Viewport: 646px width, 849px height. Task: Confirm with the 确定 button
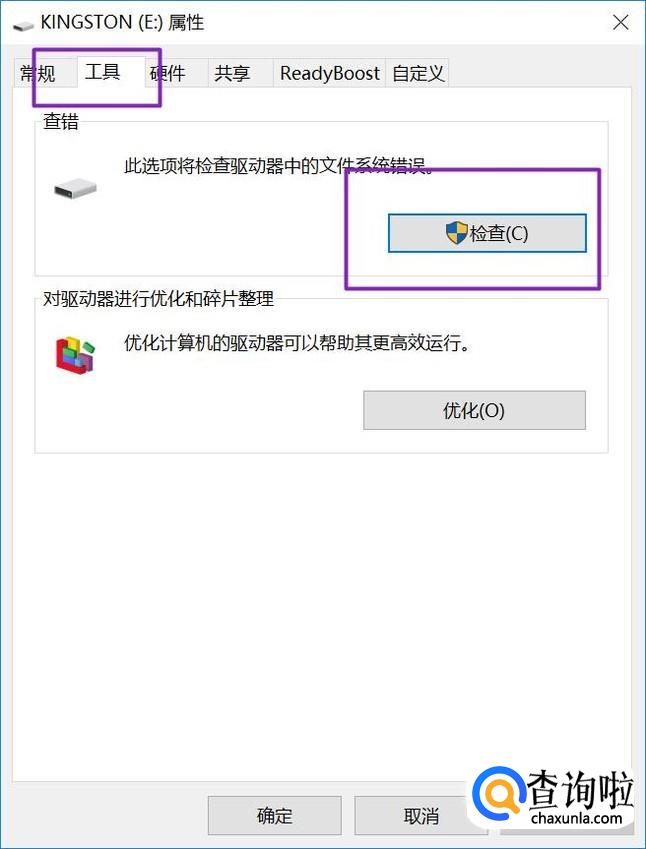275,815
